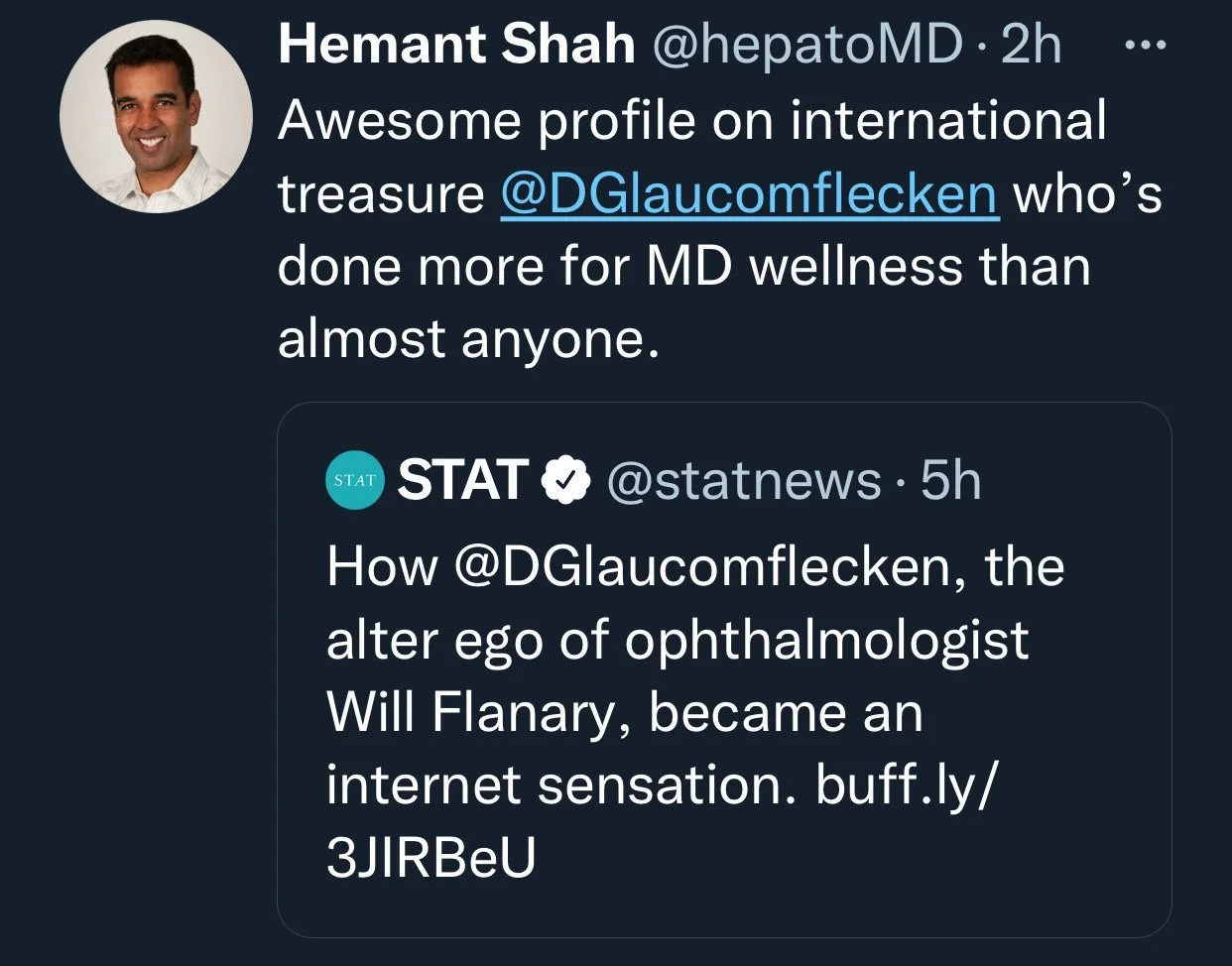Click the verified badge beside STAT
The image size is (1232, 966).
[x=566, y=480]
